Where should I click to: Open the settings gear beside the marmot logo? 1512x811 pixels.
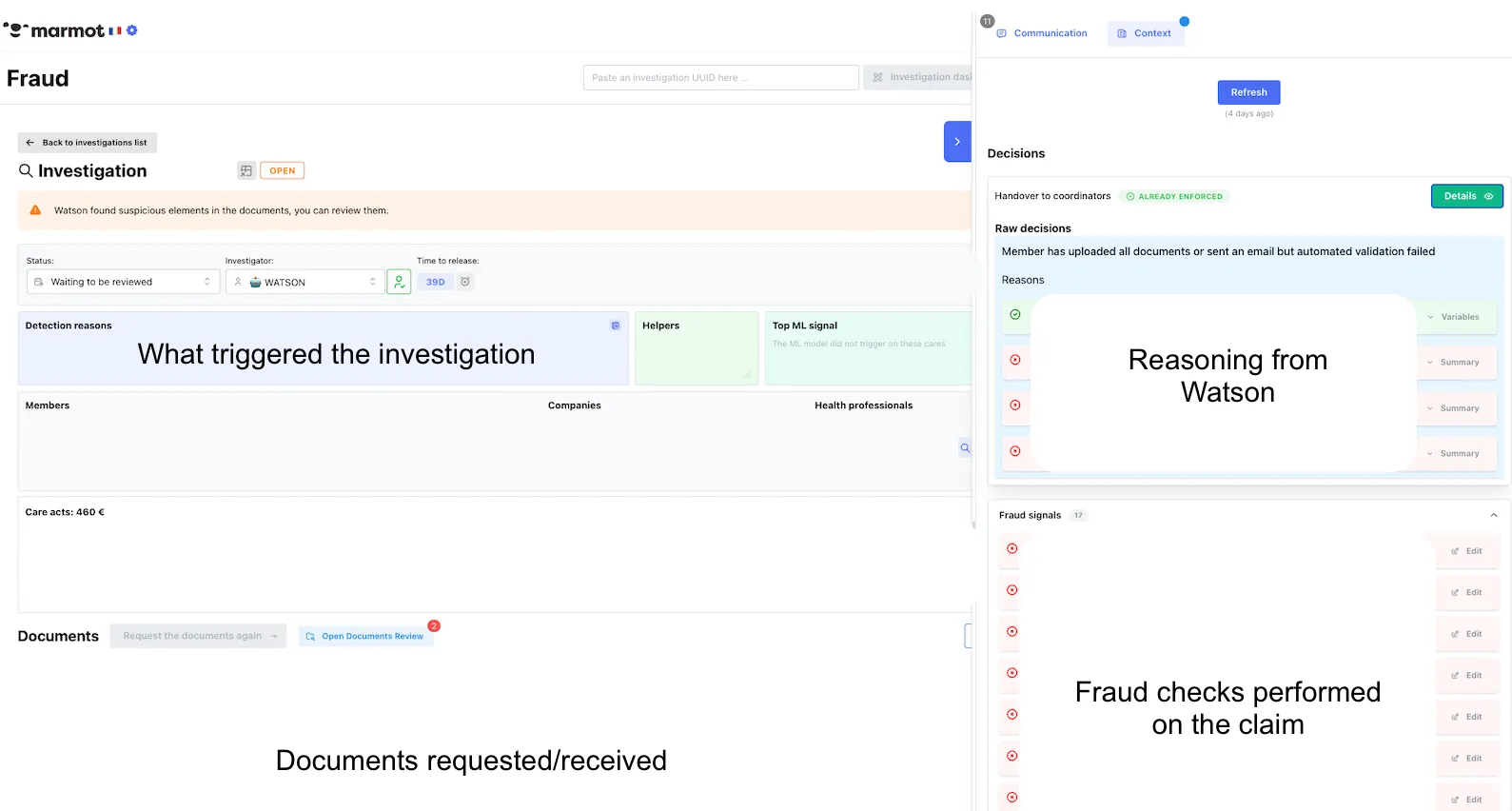[x=132, y=30]
